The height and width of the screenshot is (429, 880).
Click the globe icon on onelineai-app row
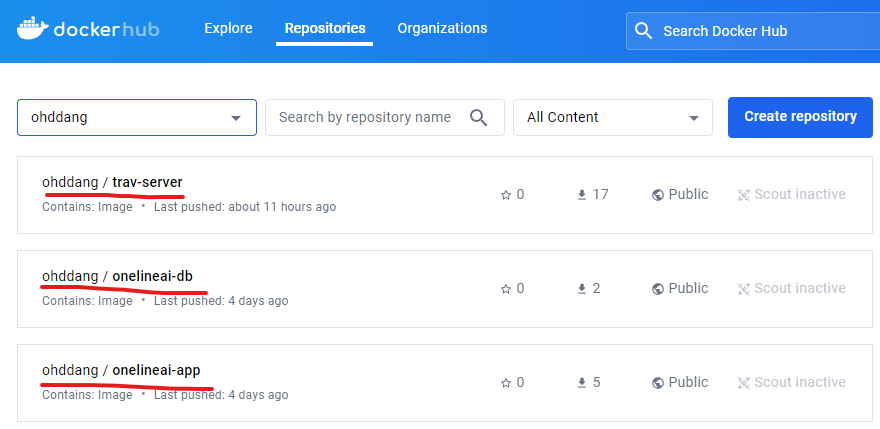pyautogui.click(x=658, y=383)
